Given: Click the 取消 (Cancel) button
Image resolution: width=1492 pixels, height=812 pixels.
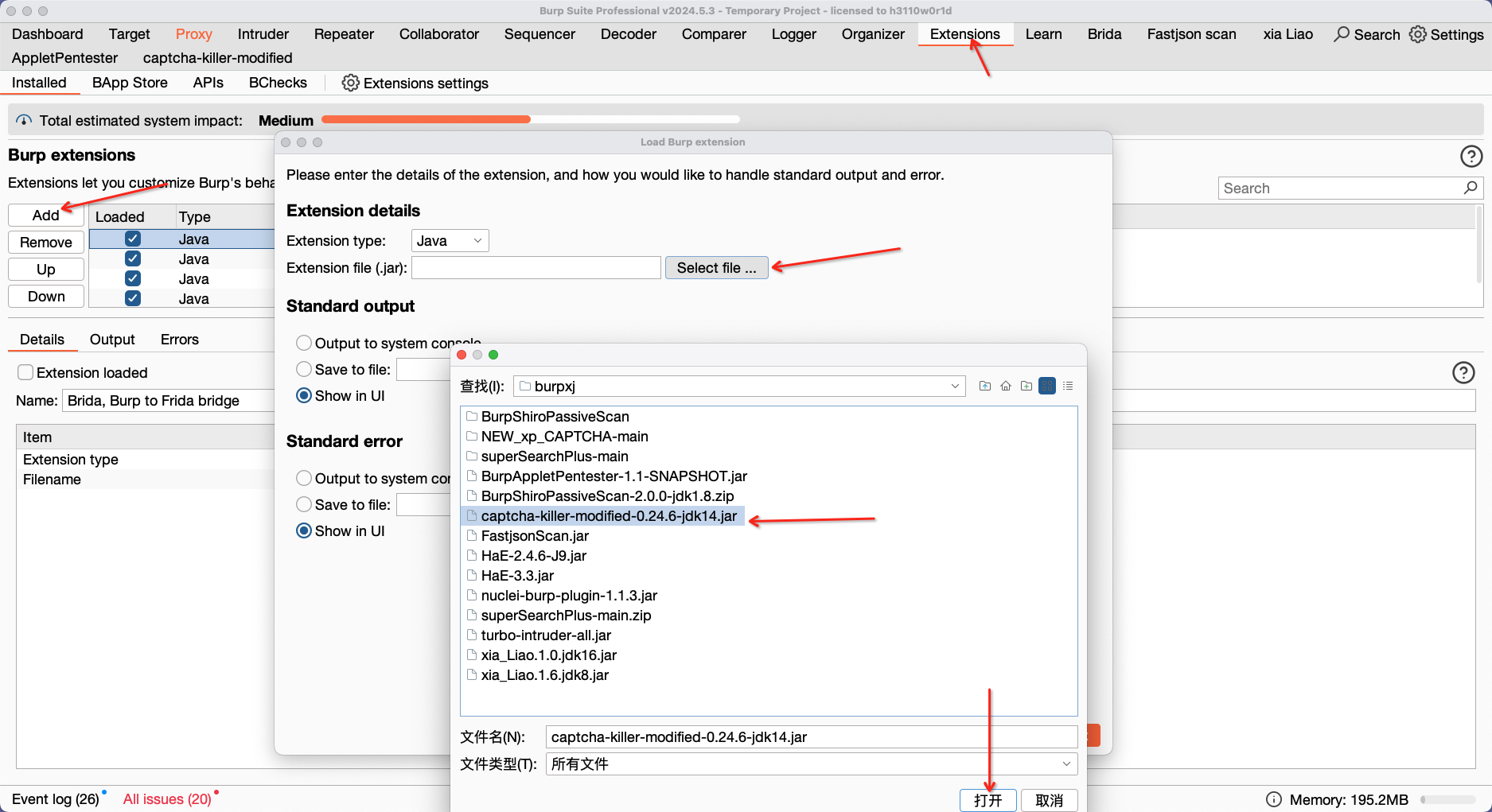Looking at the screenshot, I should [x=1050, y=800].
